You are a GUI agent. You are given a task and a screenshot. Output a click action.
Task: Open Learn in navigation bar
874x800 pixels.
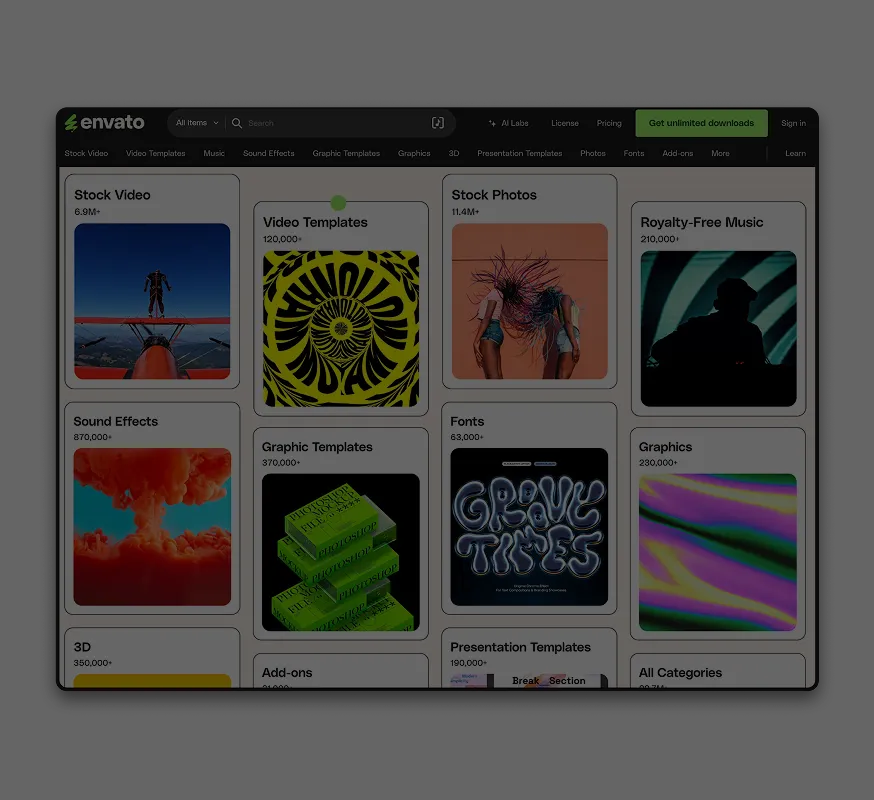tap(795, 153)
